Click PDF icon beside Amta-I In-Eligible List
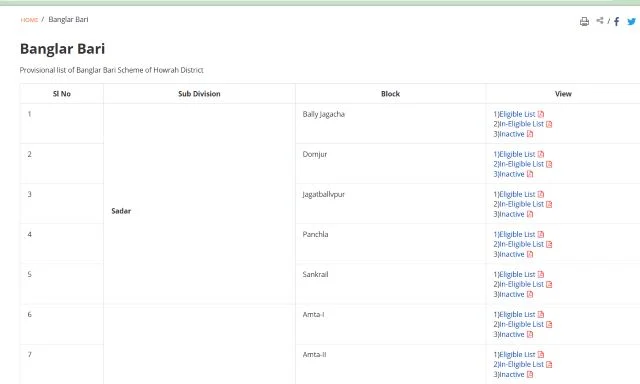This screenshot has width=640, height=384. 549,324
